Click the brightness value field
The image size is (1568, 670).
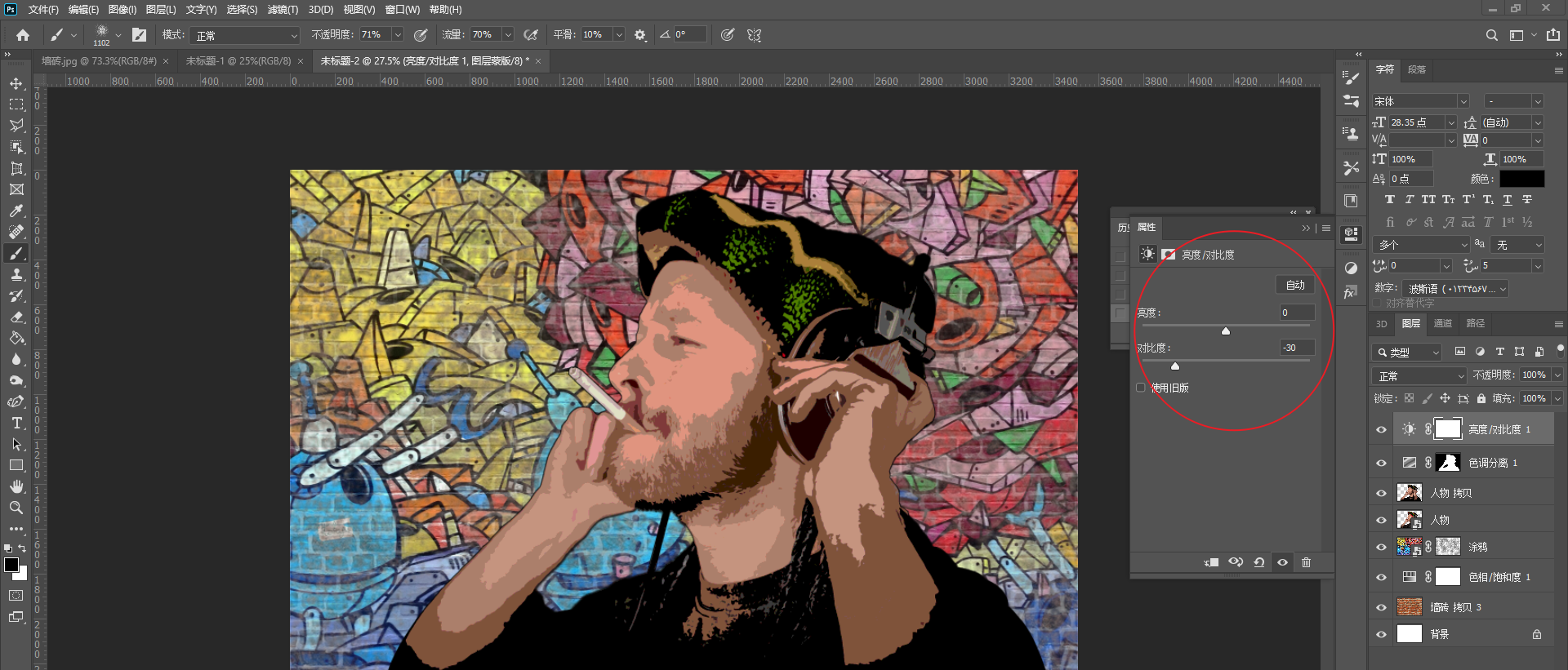coord(1297,313)
